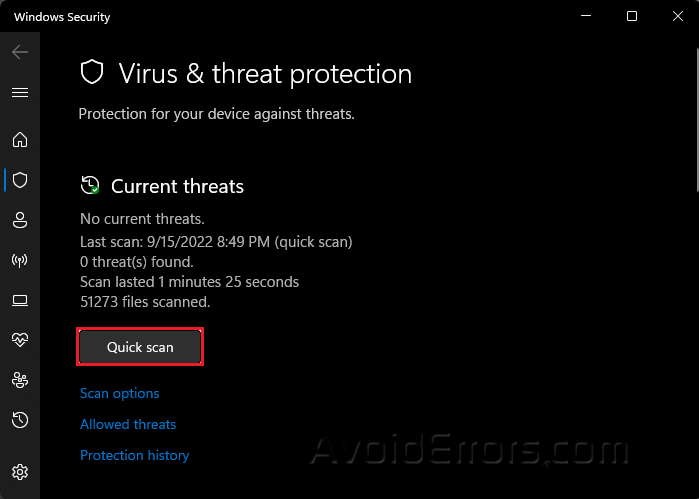
Task: Close the Windows Security window
Action: (x=677, y=17)
